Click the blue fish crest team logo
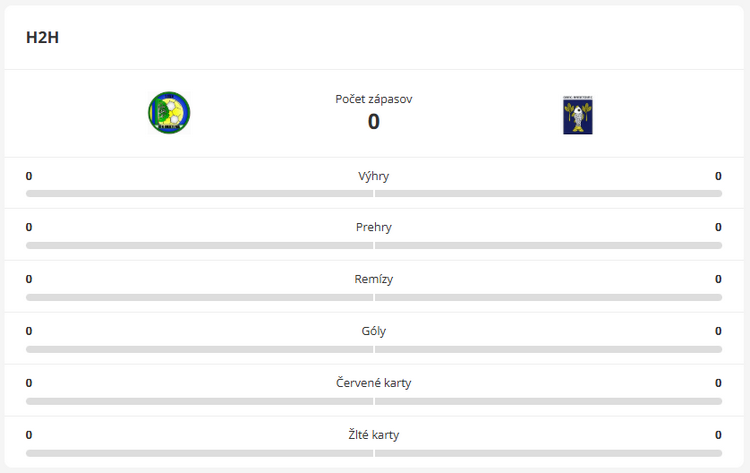This screenshot has height=473, width=750. pos(578,115)
